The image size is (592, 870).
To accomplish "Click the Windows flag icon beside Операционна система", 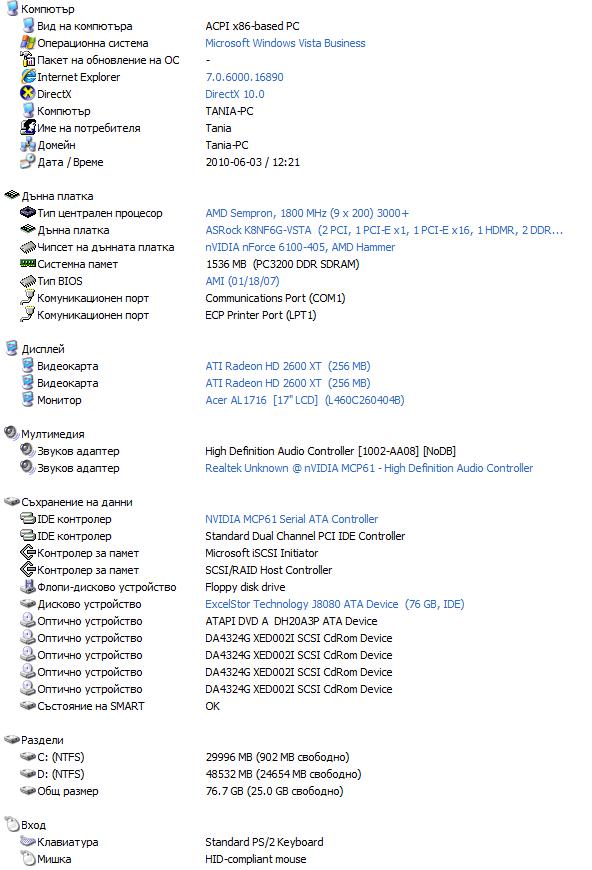I will 28,42.
